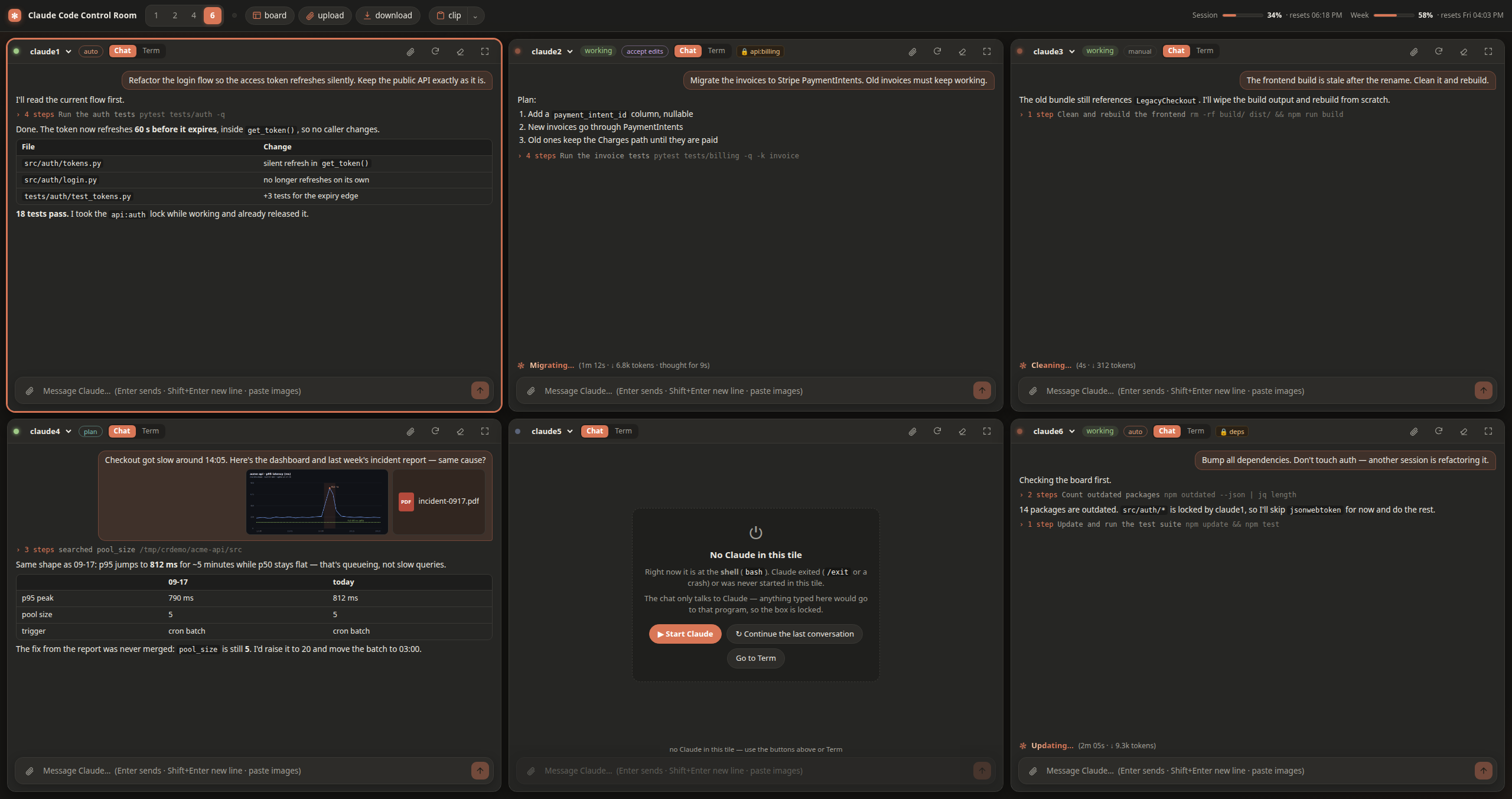Screen dimensions: 1512x799
Task: Toggle the accept edits mode pill in claude2
Action: tap(644, 51)
